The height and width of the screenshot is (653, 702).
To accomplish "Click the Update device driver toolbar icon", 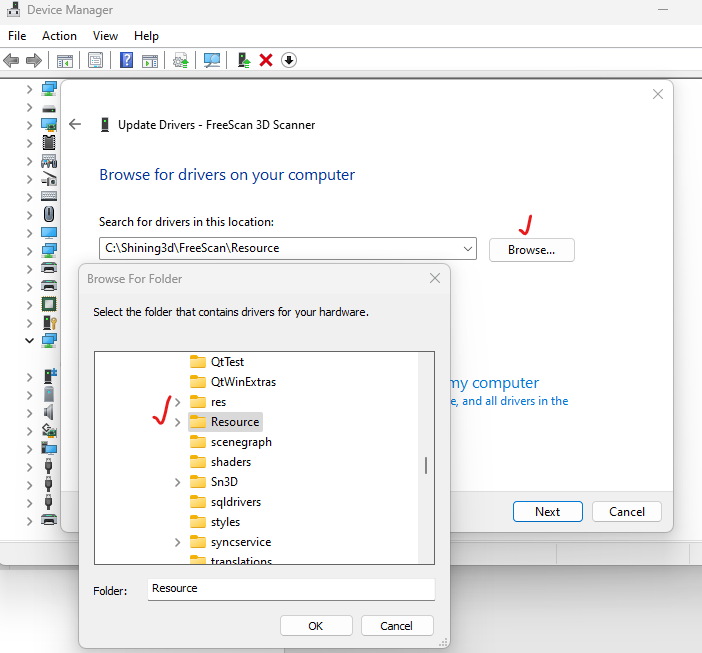I will (x=244, y=60).
